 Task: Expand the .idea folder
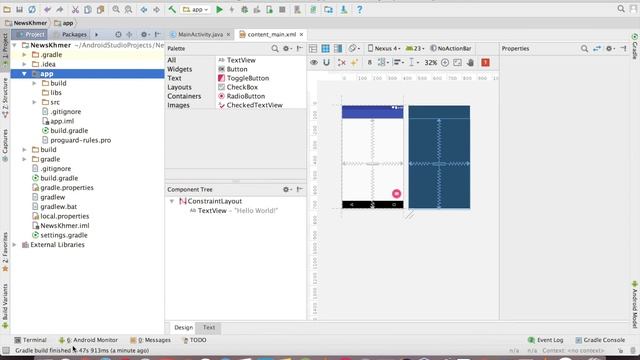click(x=24, y=64)
